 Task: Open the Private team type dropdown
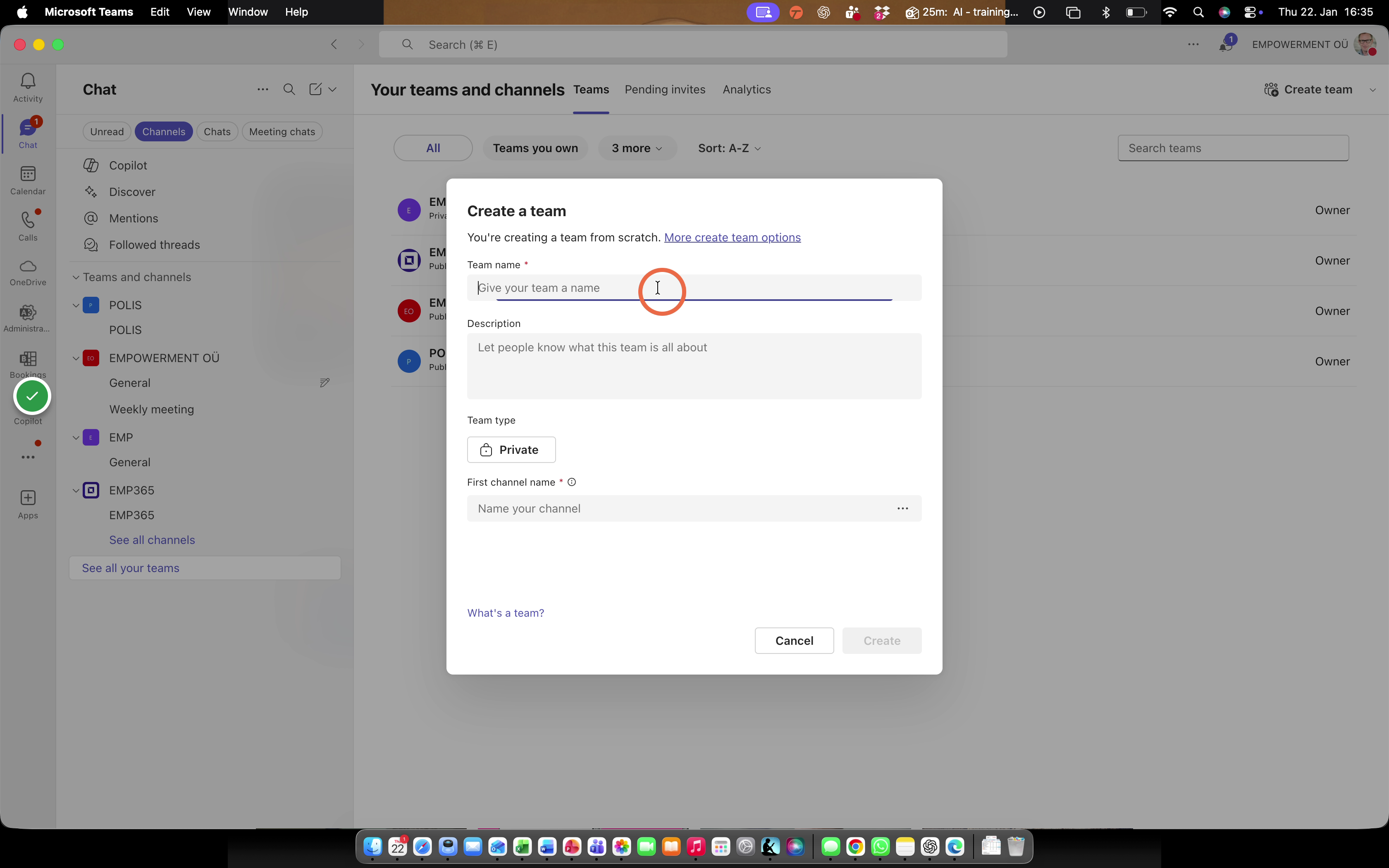[511, 450]
